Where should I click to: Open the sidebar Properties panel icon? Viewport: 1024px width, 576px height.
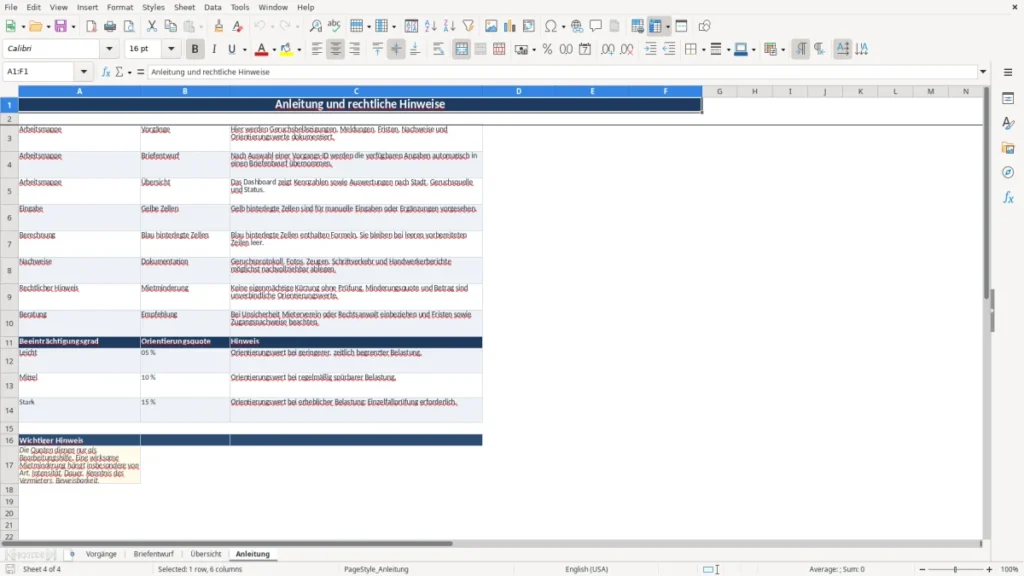pos(1008,98)
